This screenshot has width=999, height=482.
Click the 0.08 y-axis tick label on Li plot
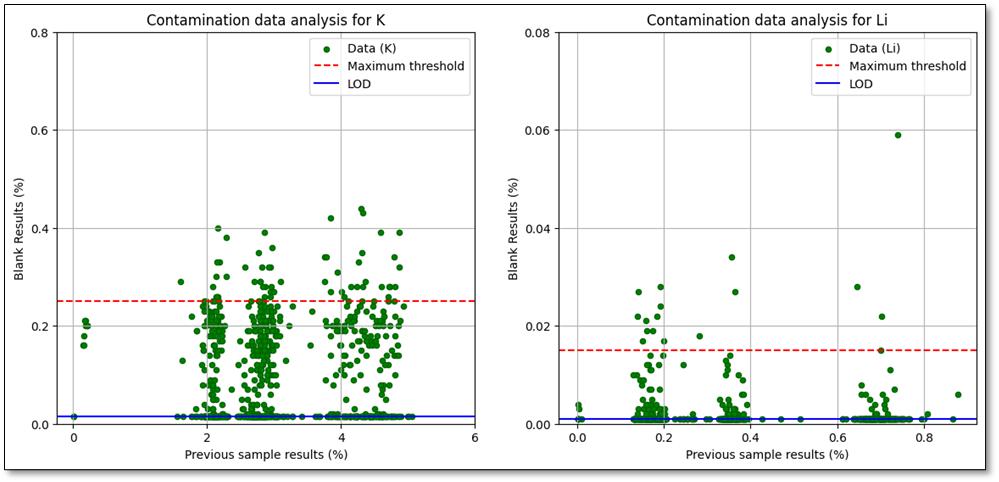538,33
